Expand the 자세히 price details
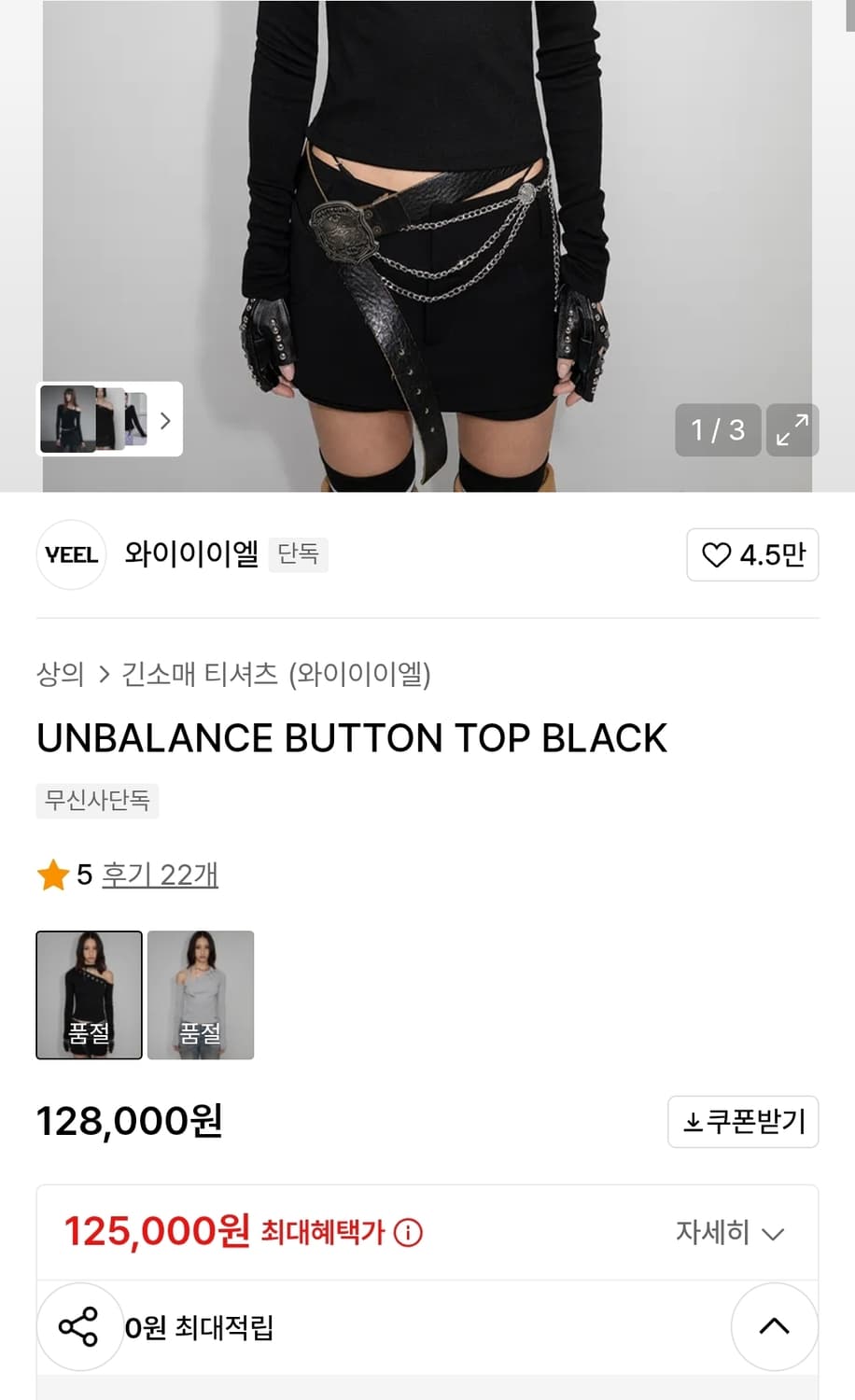This screenshot has height=1400, width=855. (x=729, y=1233)
